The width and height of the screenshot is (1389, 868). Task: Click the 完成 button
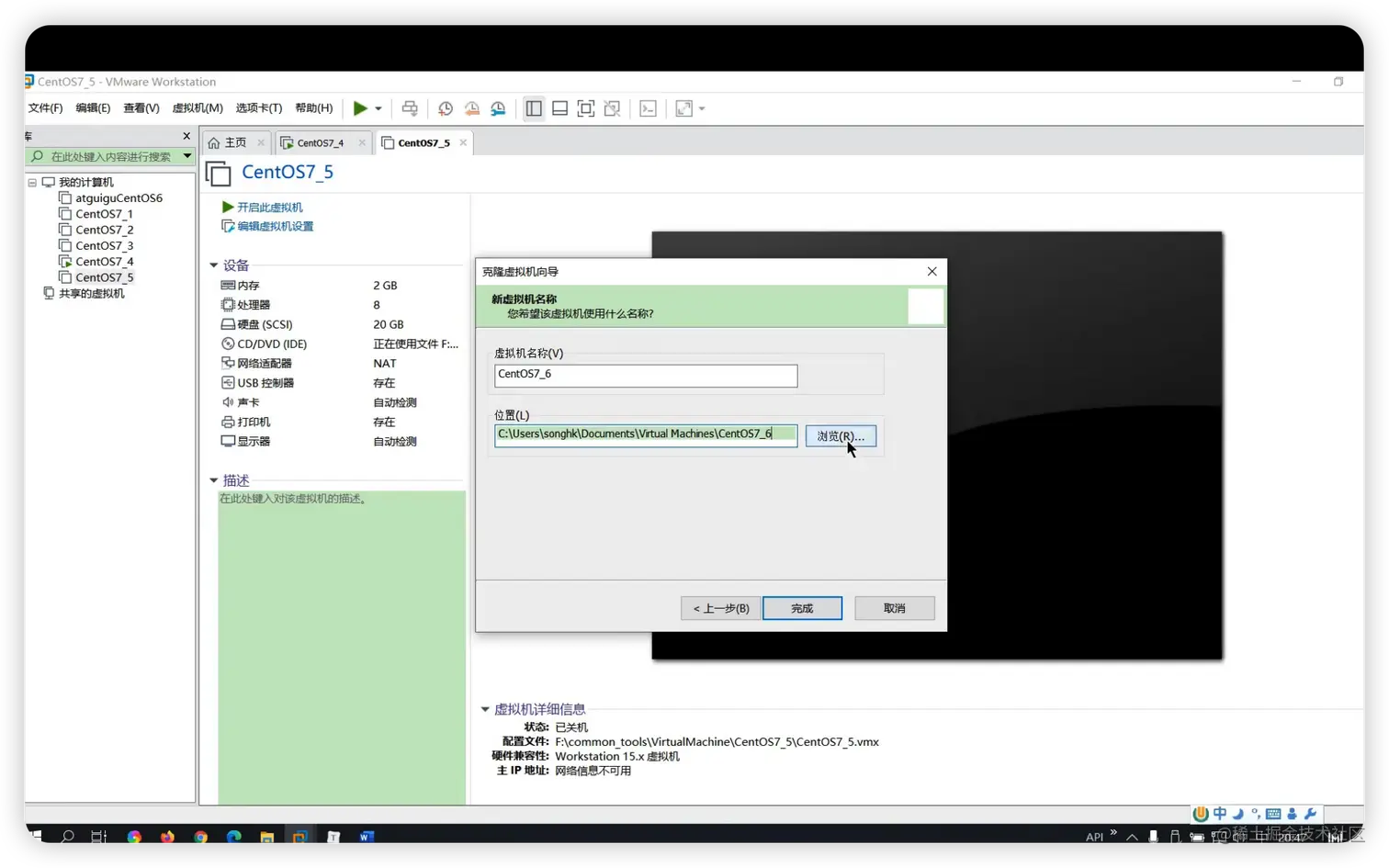(802, 608)
